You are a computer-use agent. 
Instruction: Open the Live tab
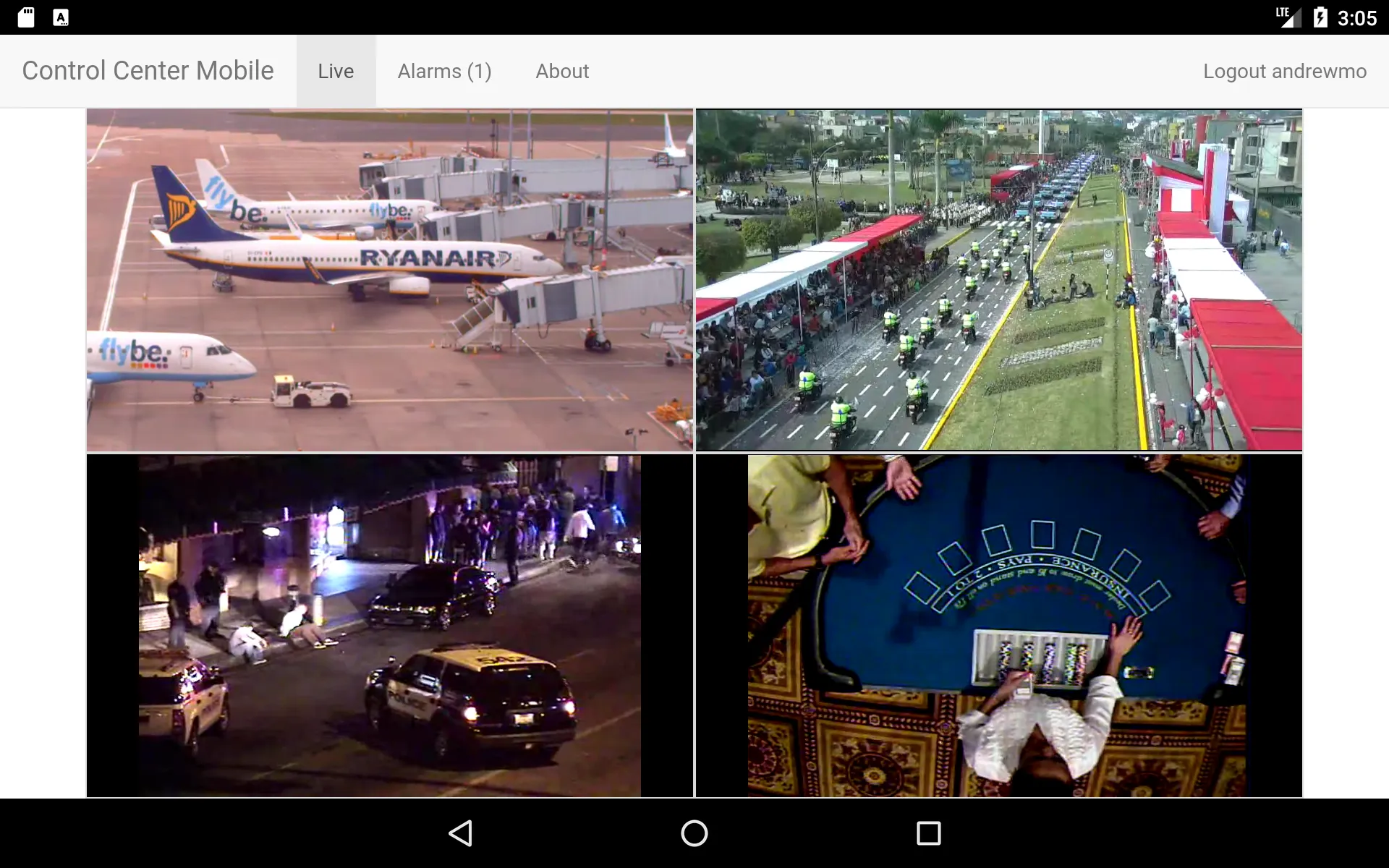(336, 71)
